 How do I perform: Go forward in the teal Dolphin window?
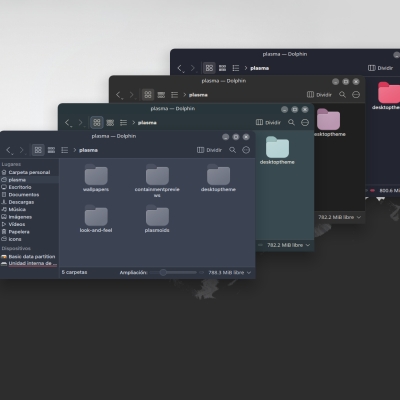pos(81,123)
